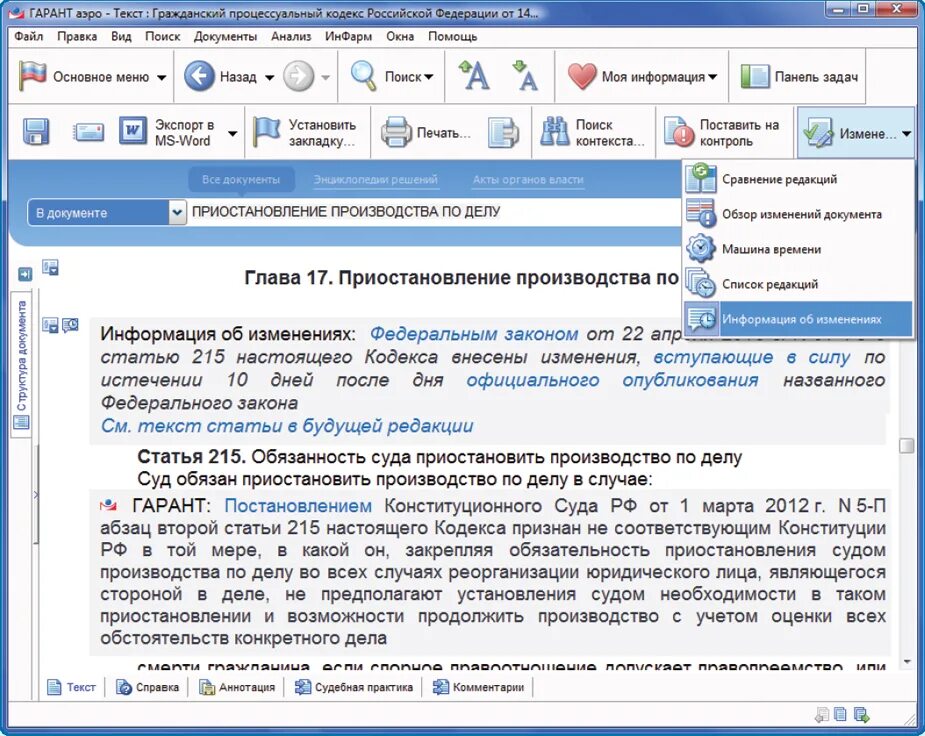
Task: Select Обзор изменений документа entry
Action: (798, 214)
